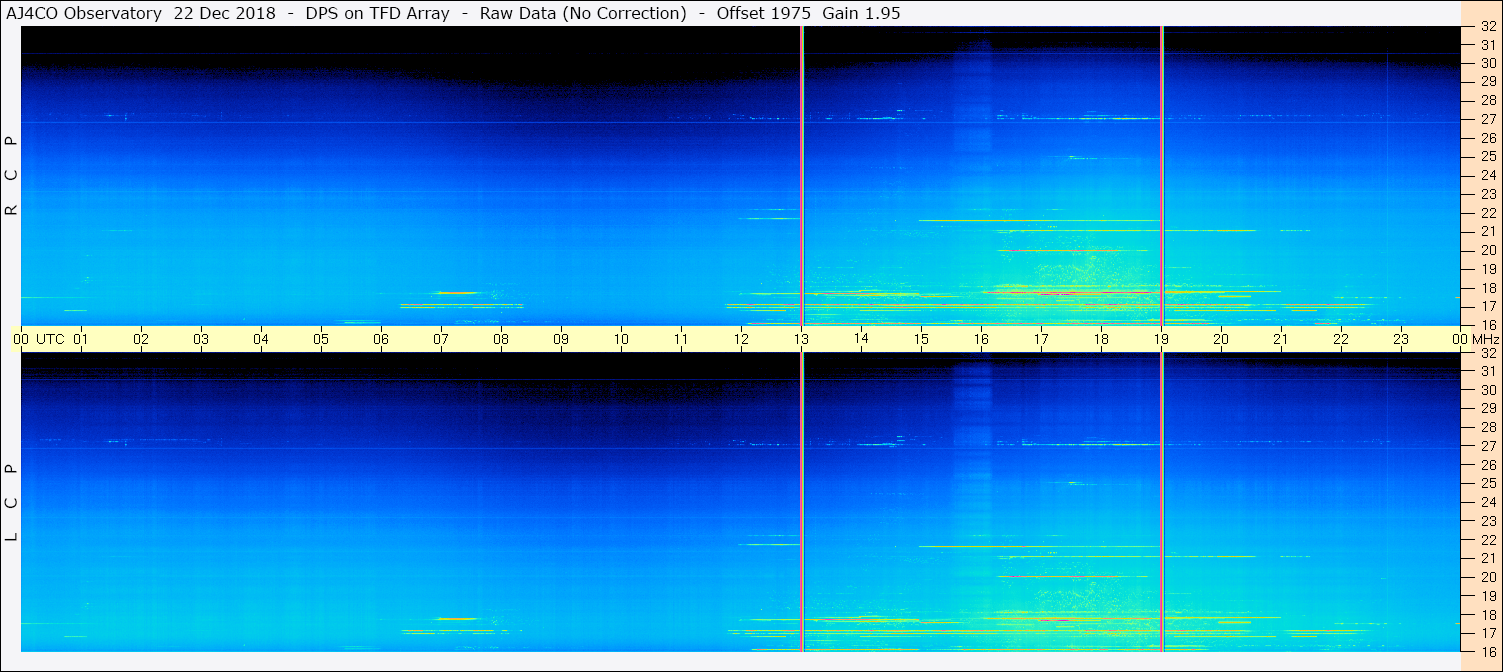1503x672 pixels.
Task: Select hour label '14' on the time axis
Action: 861,339
